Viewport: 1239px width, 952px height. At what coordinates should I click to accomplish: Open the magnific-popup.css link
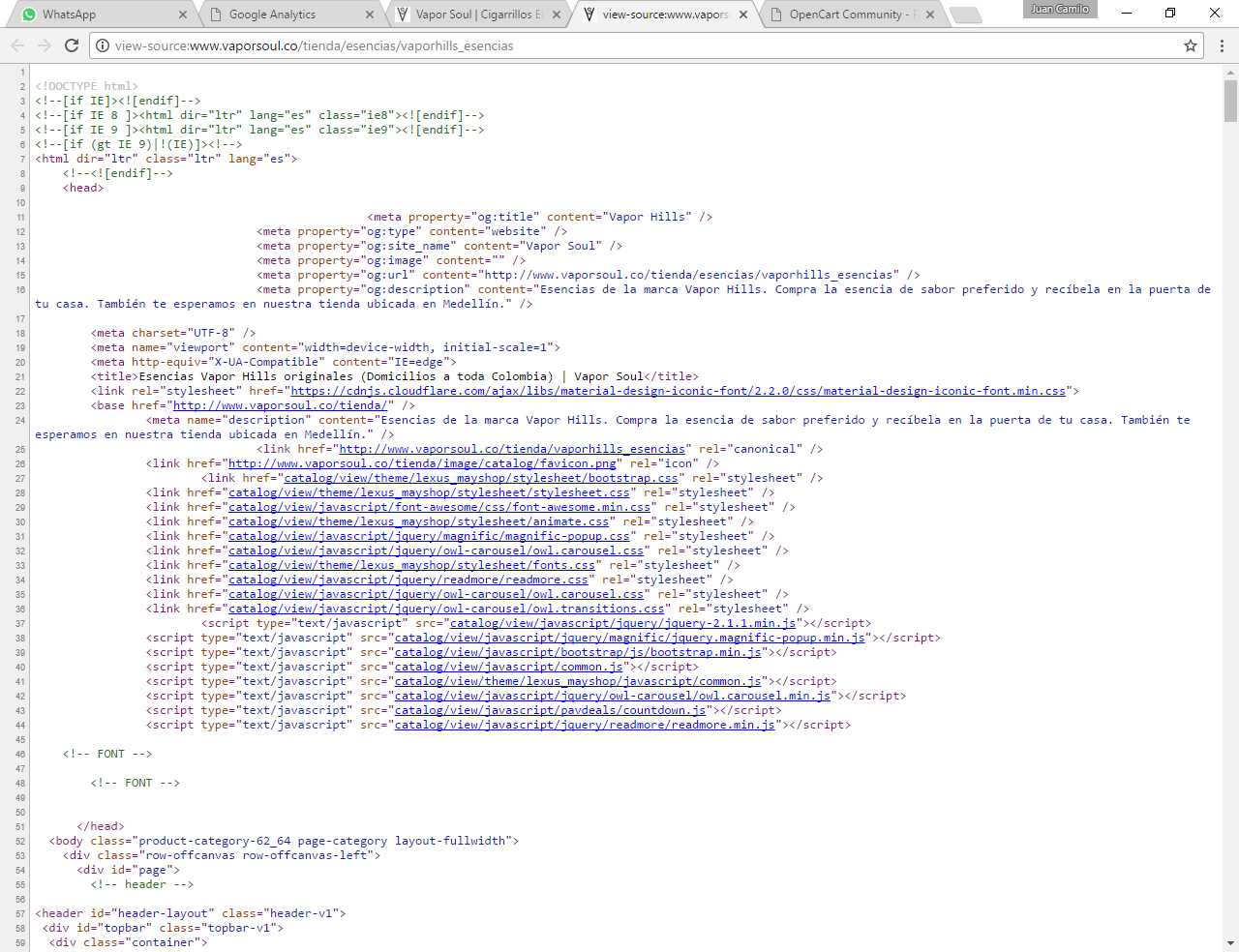tap(429, 536)
